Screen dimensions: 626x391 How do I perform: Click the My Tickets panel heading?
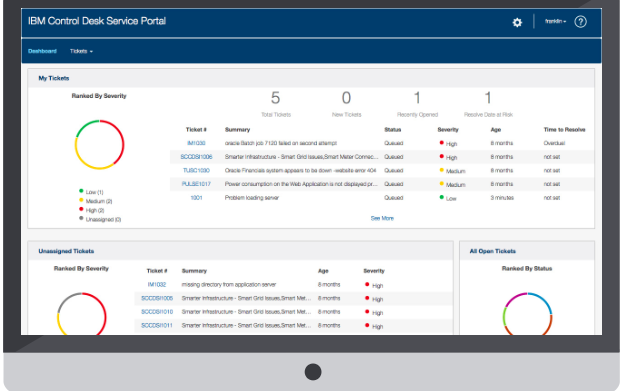pos(53,78)
